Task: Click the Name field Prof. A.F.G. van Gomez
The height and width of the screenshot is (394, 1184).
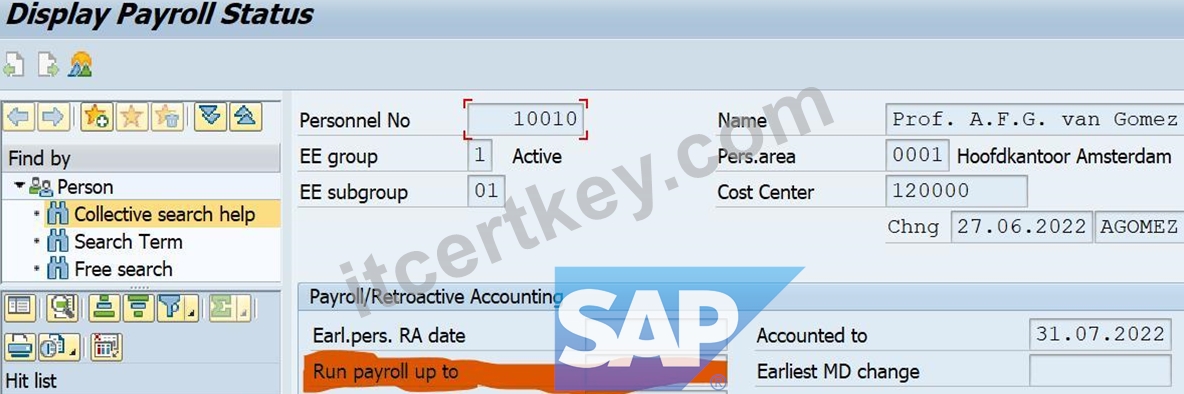Action: click(1034, 119)
